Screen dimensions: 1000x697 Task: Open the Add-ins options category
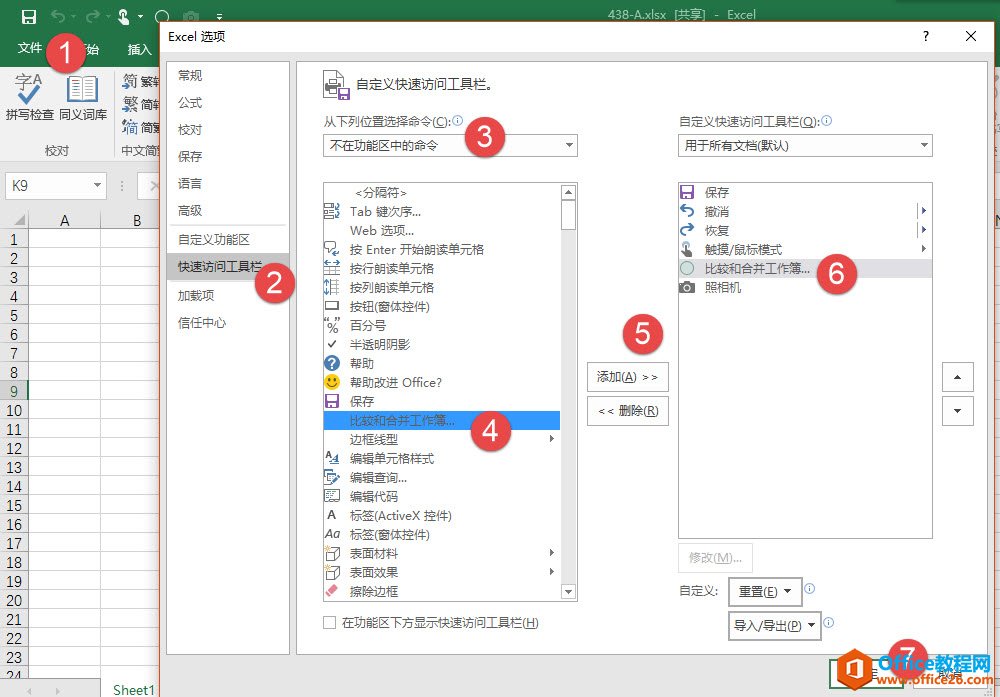tap(196, 295)
